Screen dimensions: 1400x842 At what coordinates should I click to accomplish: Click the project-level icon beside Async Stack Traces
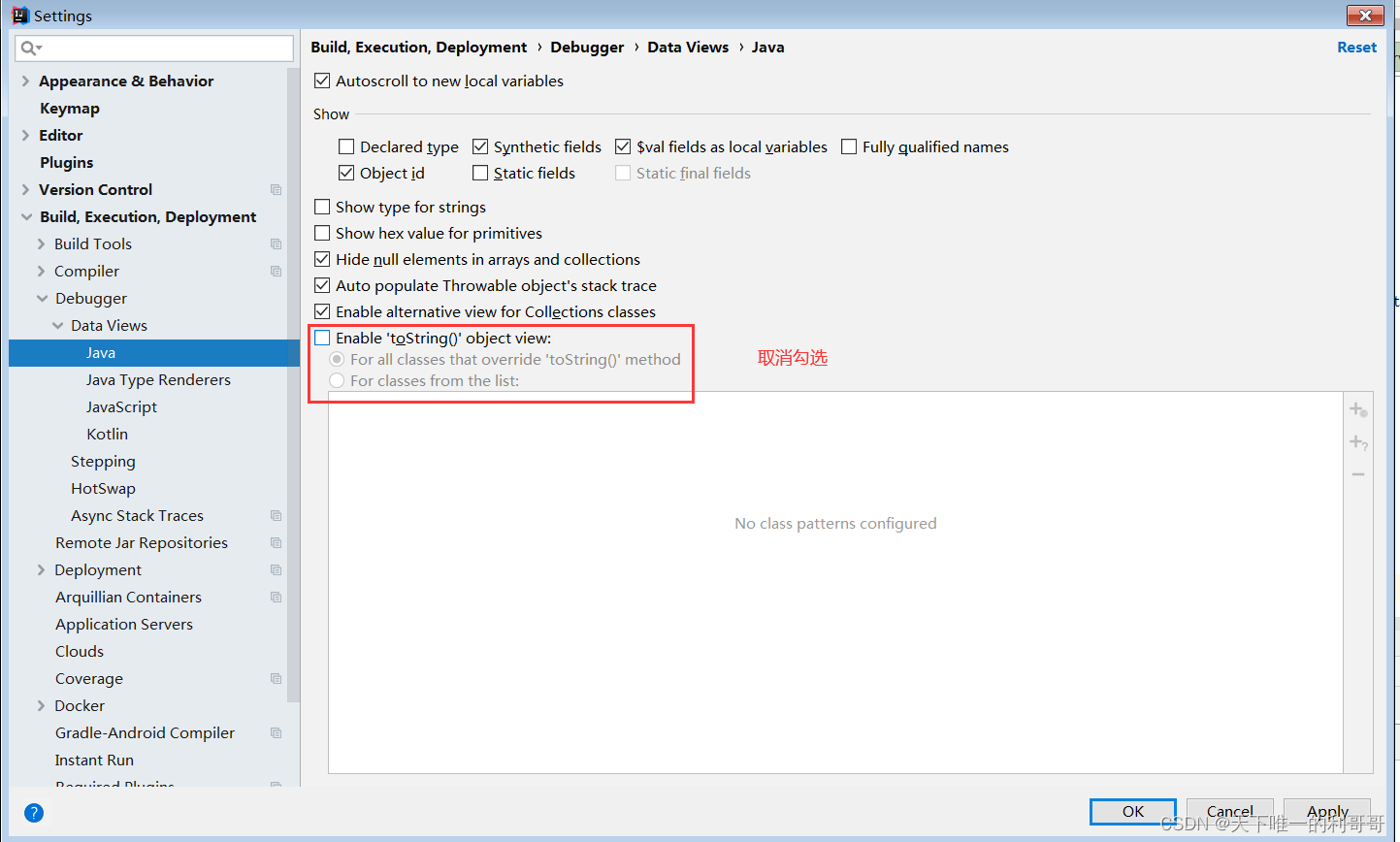point(276,515)
